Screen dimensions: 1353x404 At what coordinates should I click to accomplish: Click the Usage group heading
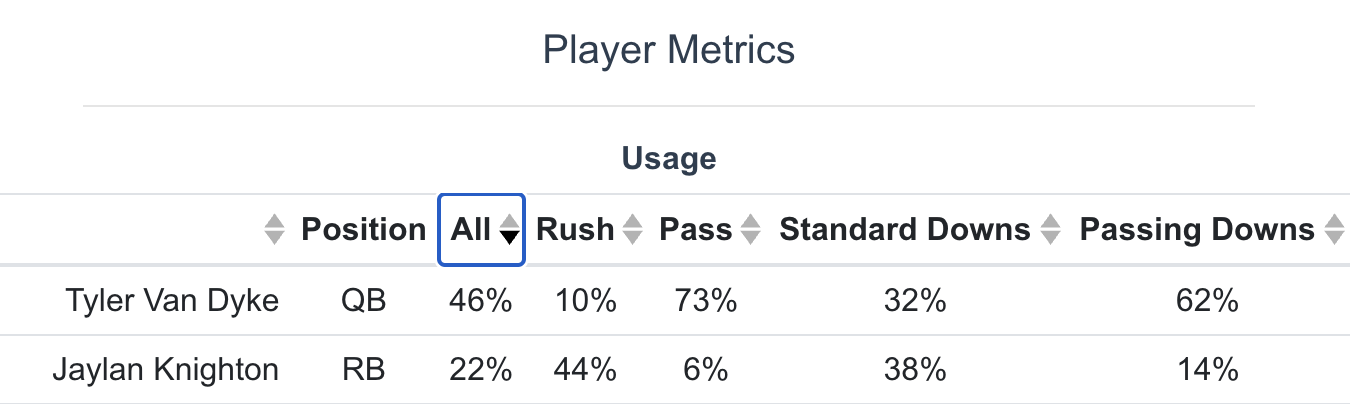[x=669, y=158]
